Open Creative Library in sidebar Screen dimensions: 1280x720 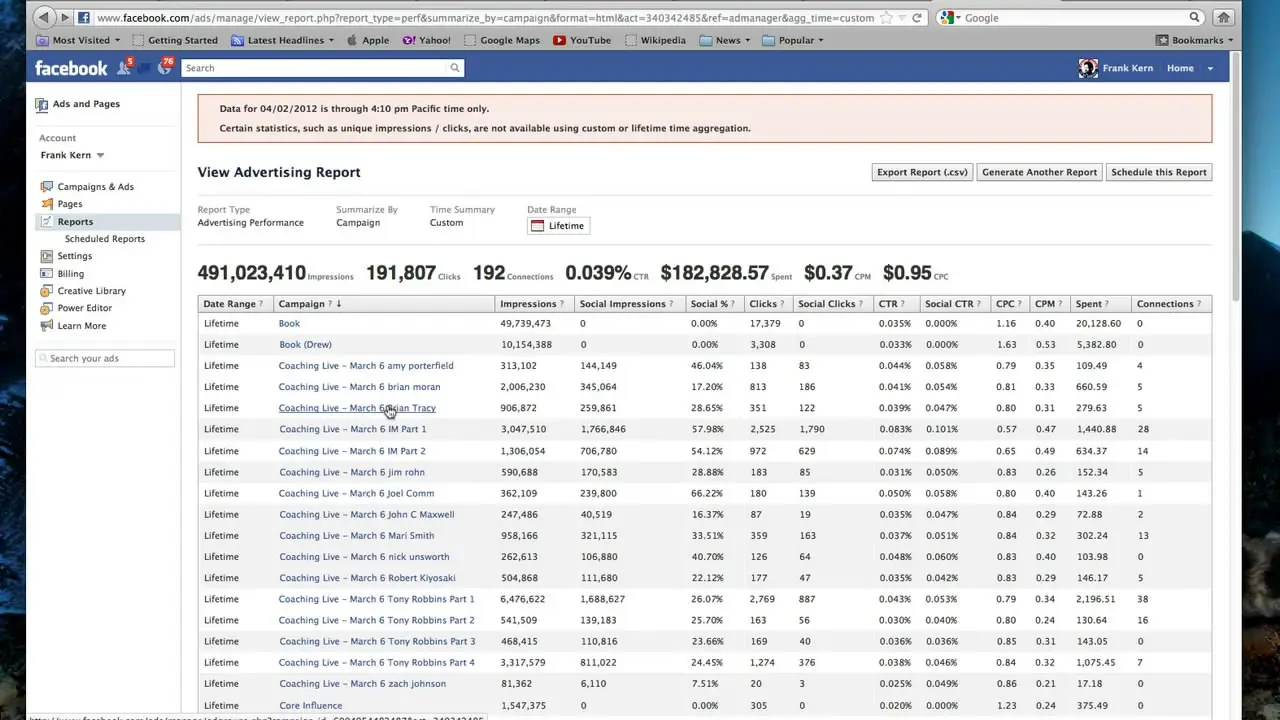pos(92,291)
